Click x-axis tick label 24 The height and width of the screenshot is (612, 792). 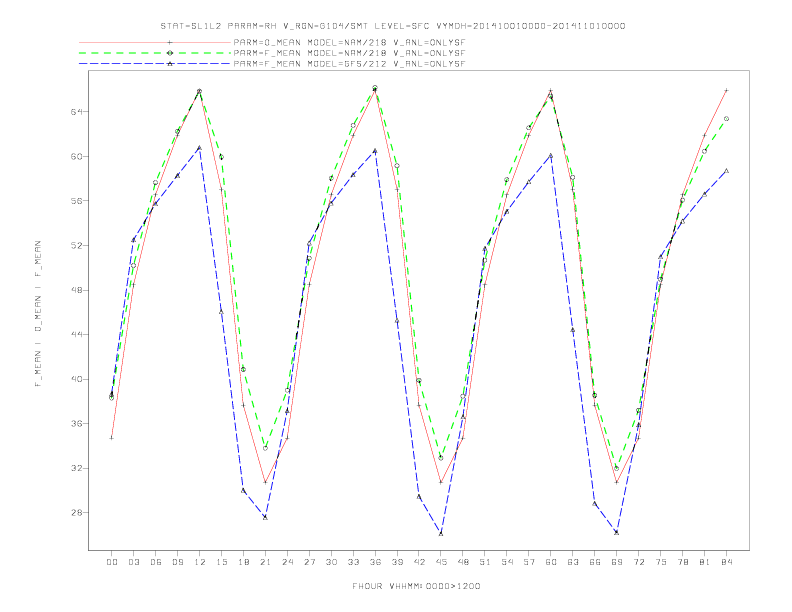(287, 562)
